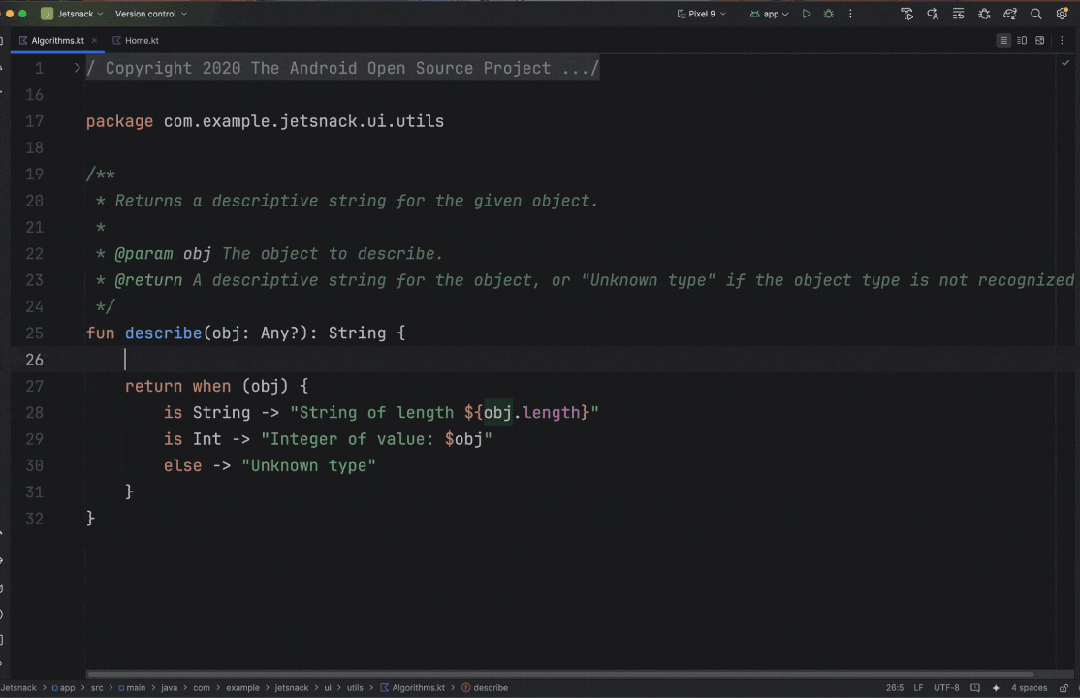Open the more actions menu beside debug
1080x698 pixels.
(x=850, y=14)
